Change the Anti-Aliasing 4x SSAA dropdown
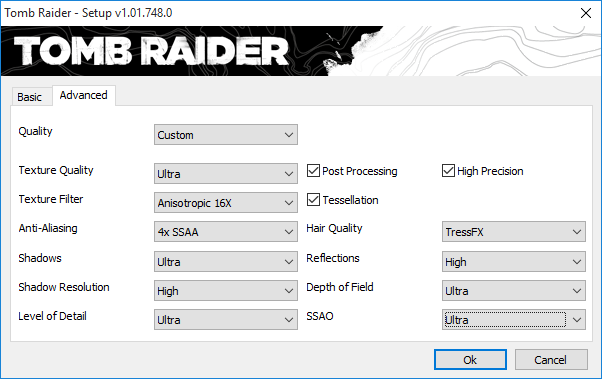The width and height of the screenshot is (602, 379). tap(226, 232)
